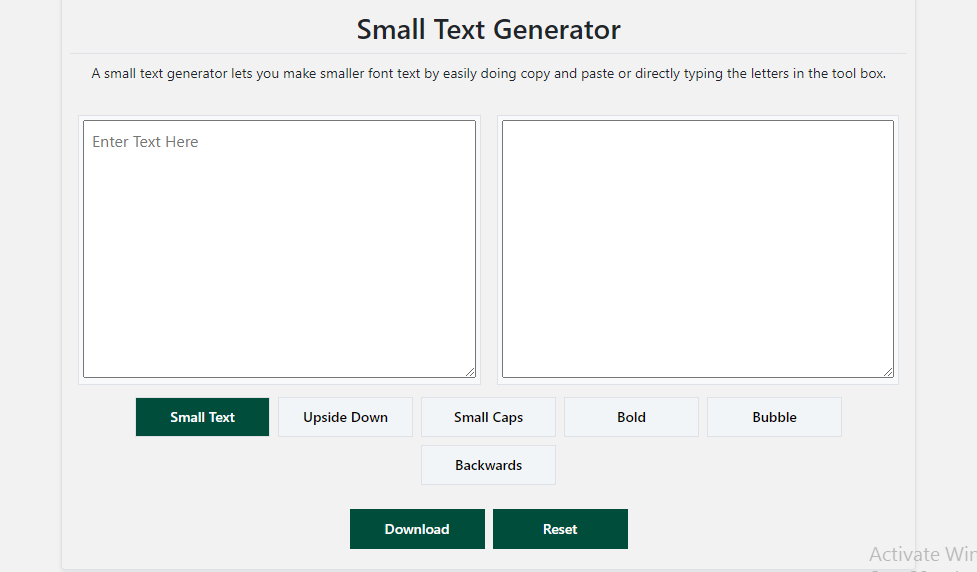The image size is (977, 572).
Task: Focus the Enter Text Here input box
Action: pos(279,249)
